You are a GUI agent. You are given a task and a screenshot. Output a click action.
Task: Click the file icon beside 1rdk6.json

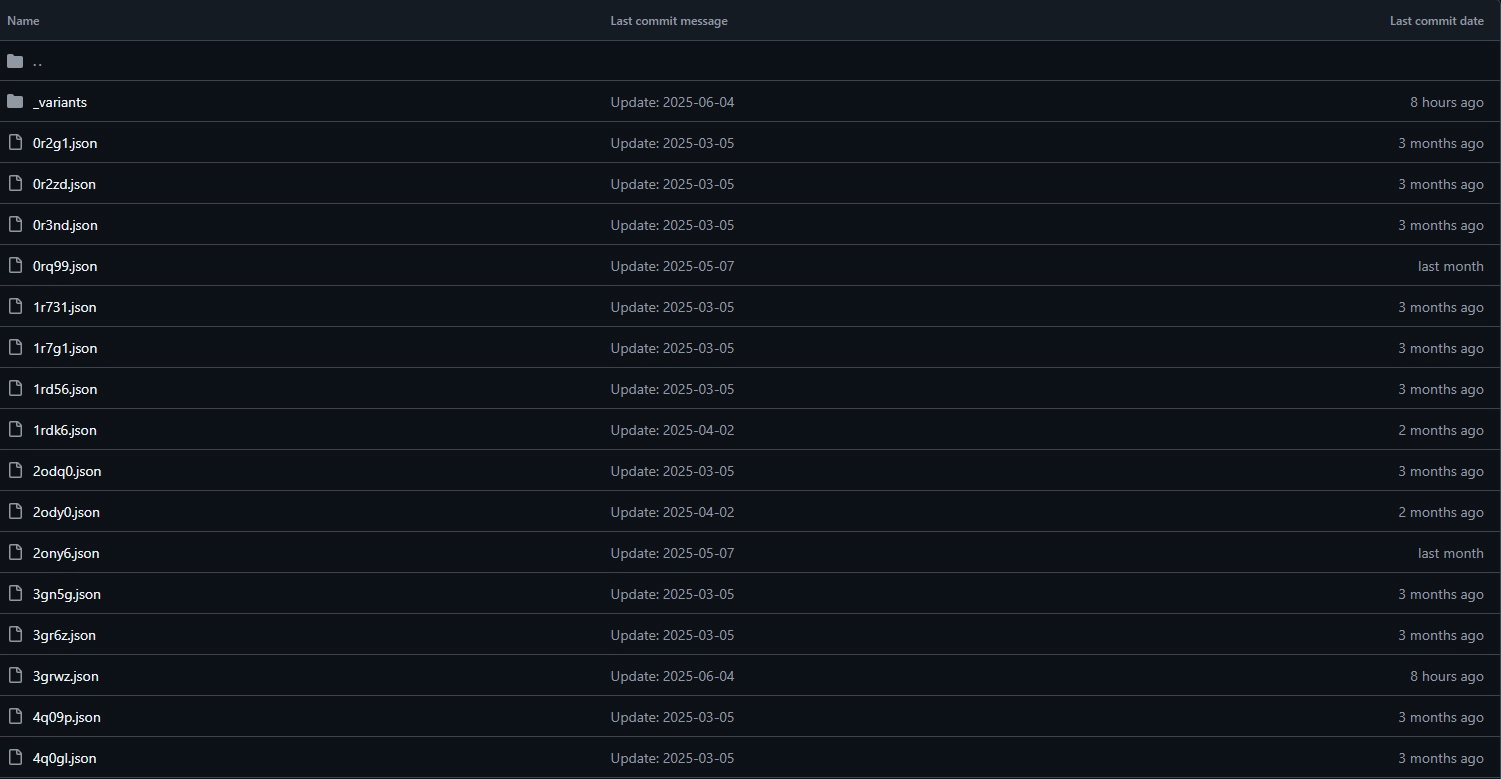pos(14,430)
